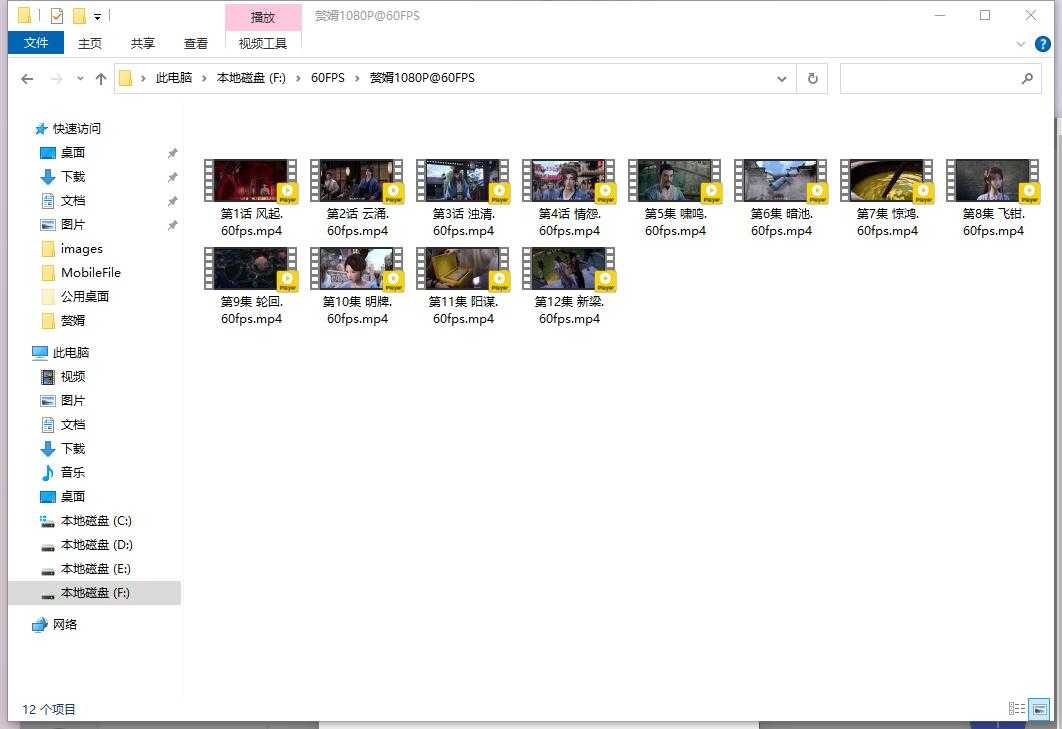The height and width of the screenshot is (729, 1062).
Task: Open the MobileFile folder in sidebar
Action: 91,272
